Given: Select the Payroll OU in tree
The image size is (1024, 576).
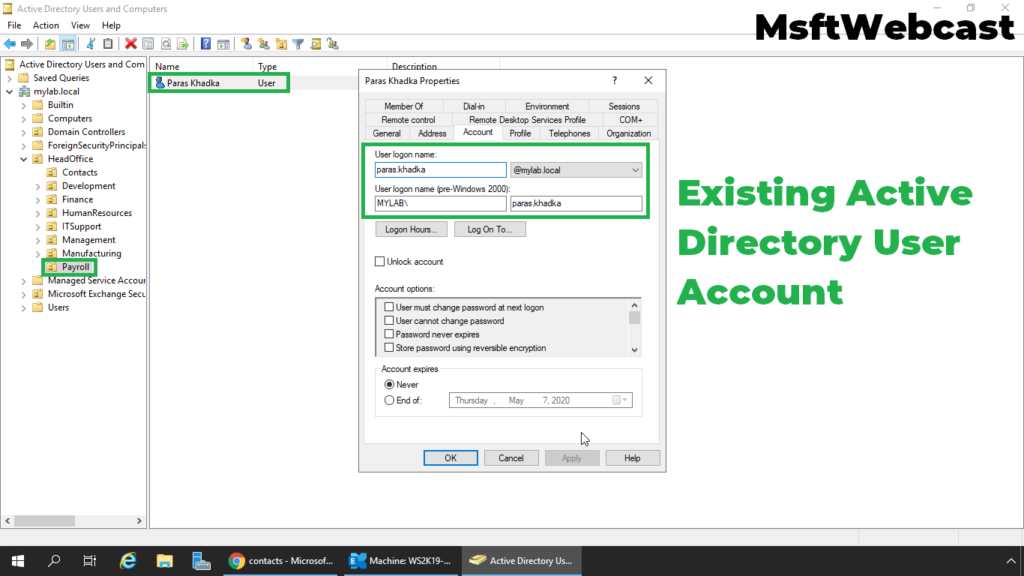Looking at the screenshot, I should (x=76, y=266).
